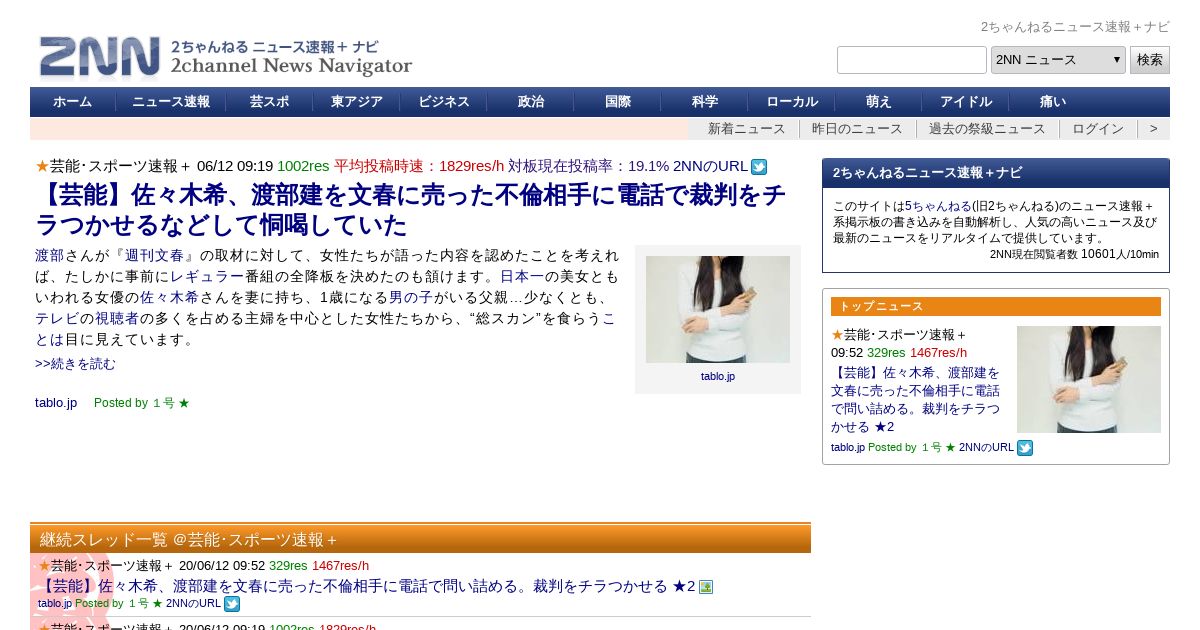
Task: Click 男の子 link in article text
Action: [411, 297]
